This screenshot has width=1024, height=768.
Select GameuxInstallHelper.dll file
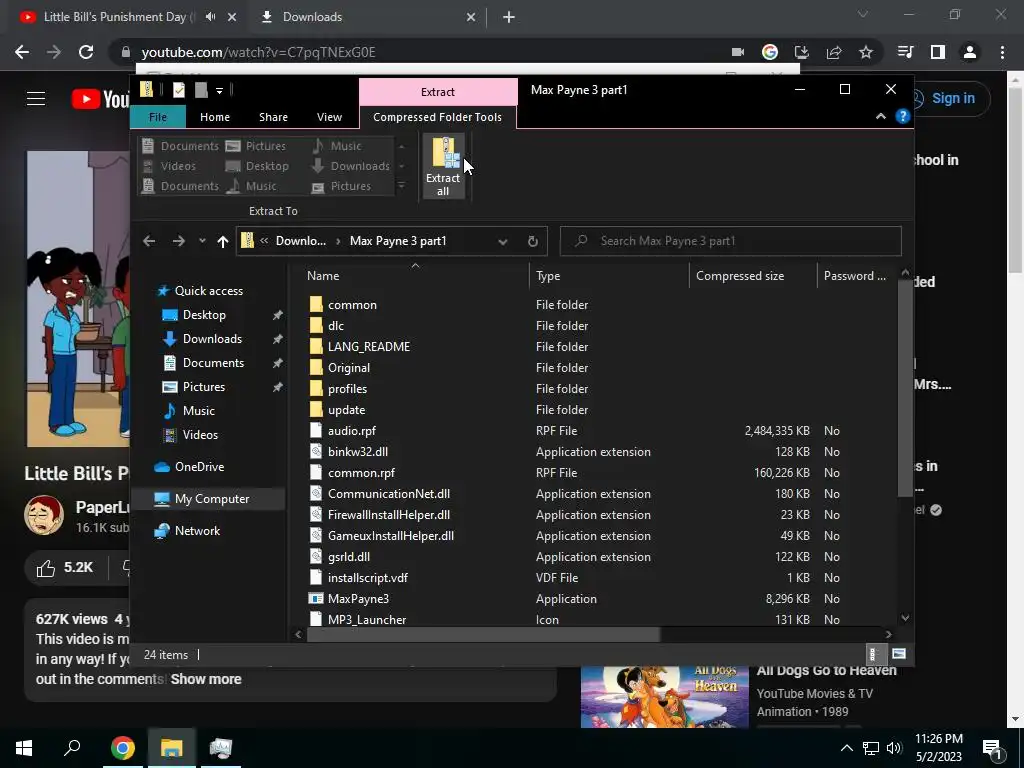coord(391,536)
